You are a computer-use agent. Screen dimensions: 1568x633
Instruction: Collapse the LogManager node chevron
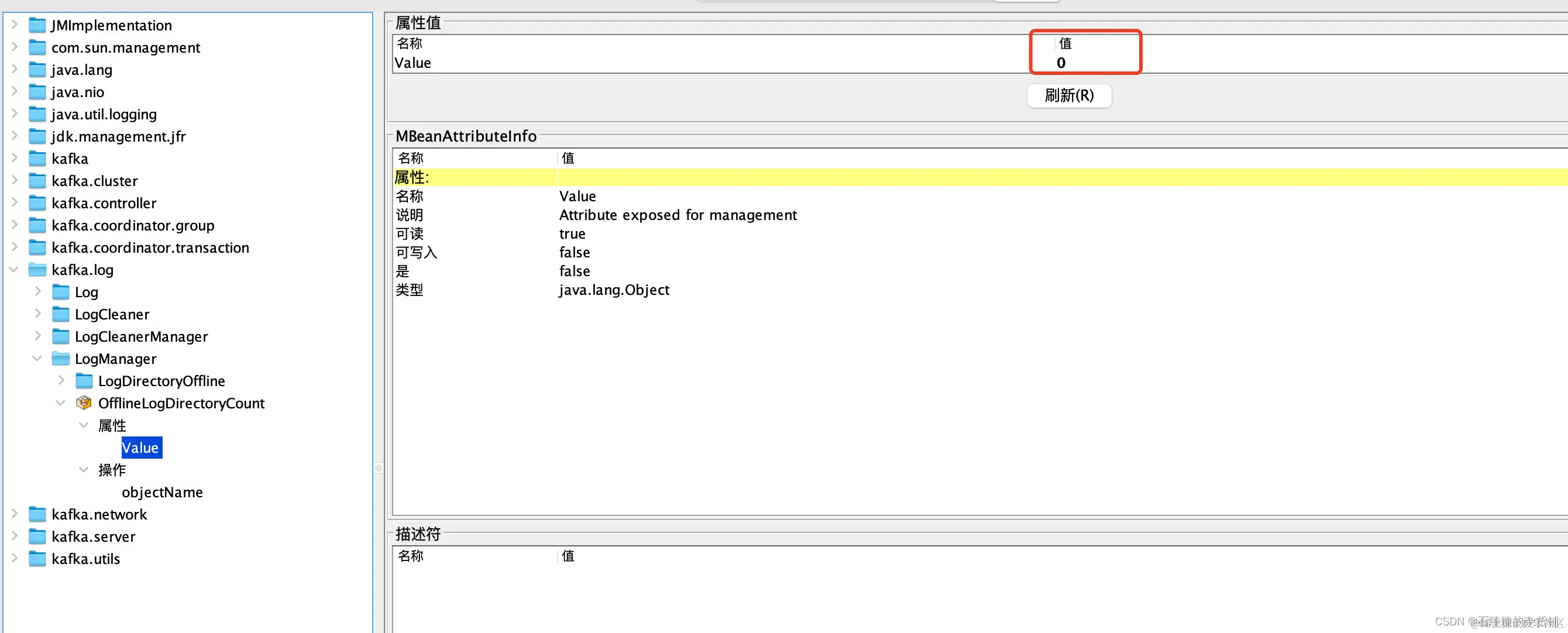pos(37,359)
